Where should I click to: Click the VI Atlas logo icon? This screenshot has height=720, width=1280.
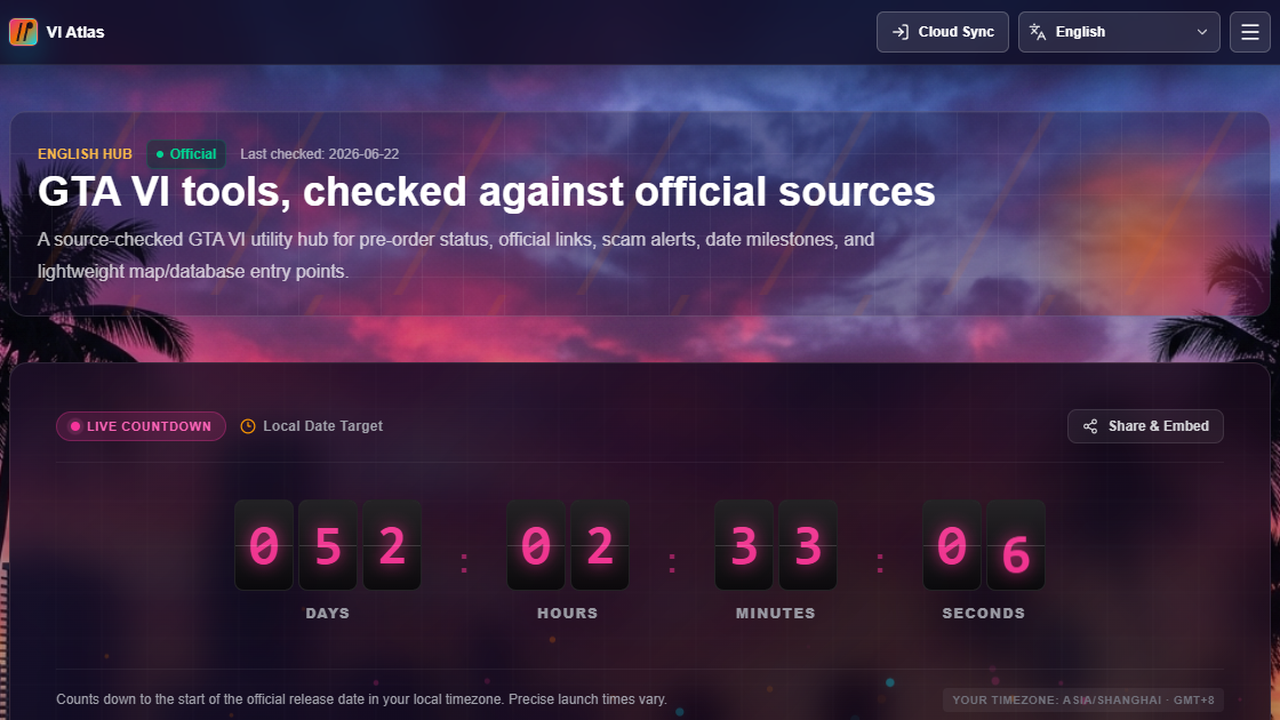[x=23, y=32]
